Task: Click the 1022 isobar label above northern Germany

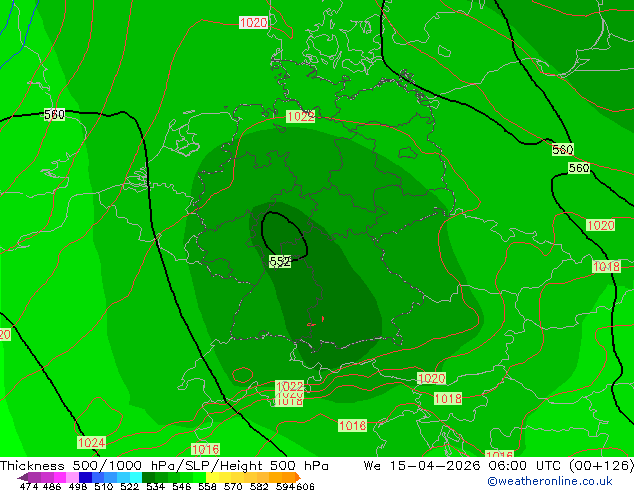Action: coord(300,116)
